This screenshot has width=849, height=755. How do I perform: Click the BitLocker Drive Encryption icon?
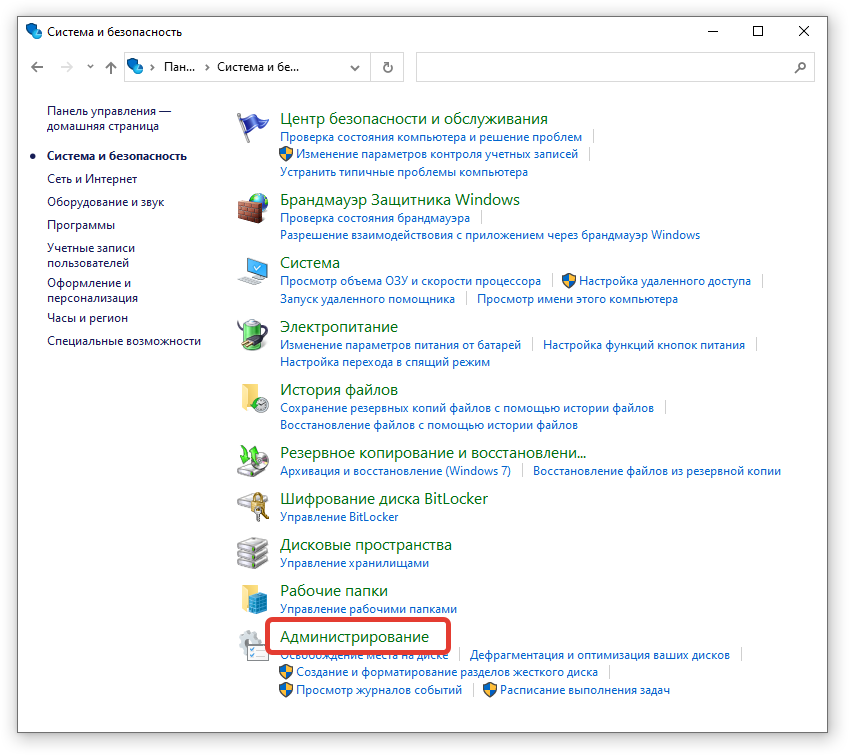(x=251, y=506)
